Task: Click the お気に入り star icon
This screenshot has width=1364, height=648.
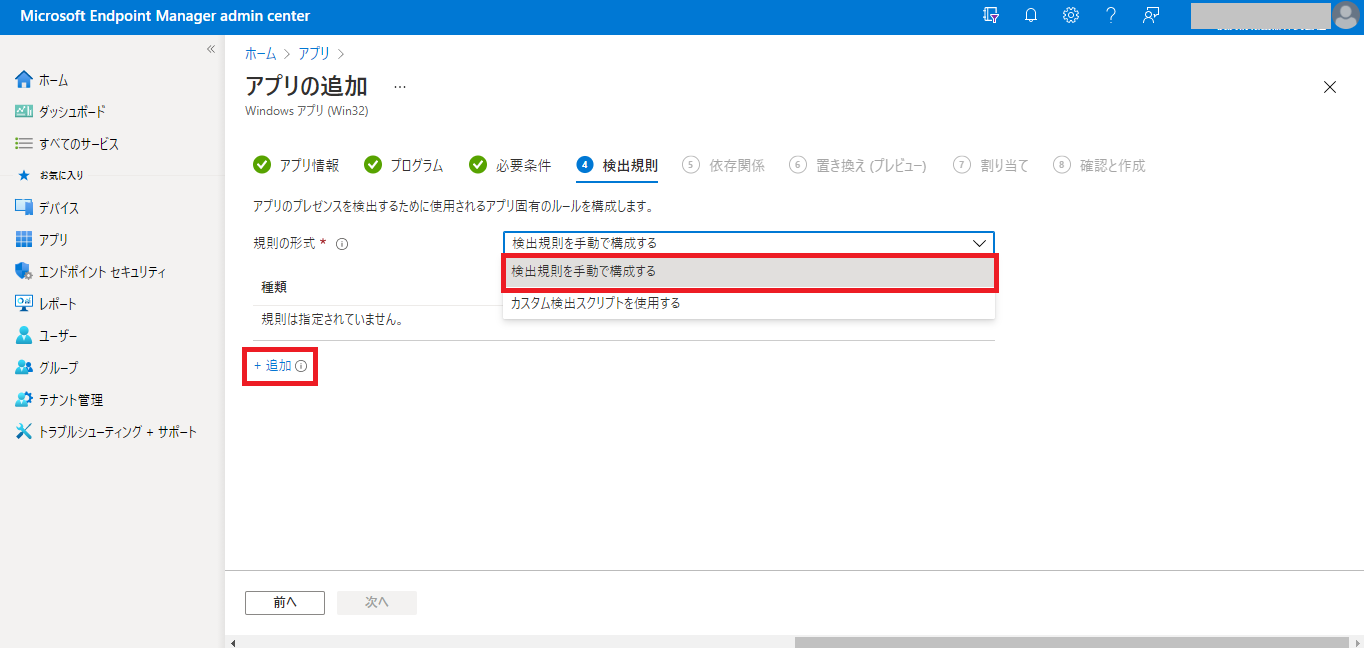Action: pyautogui.click(x=24, y=175)
